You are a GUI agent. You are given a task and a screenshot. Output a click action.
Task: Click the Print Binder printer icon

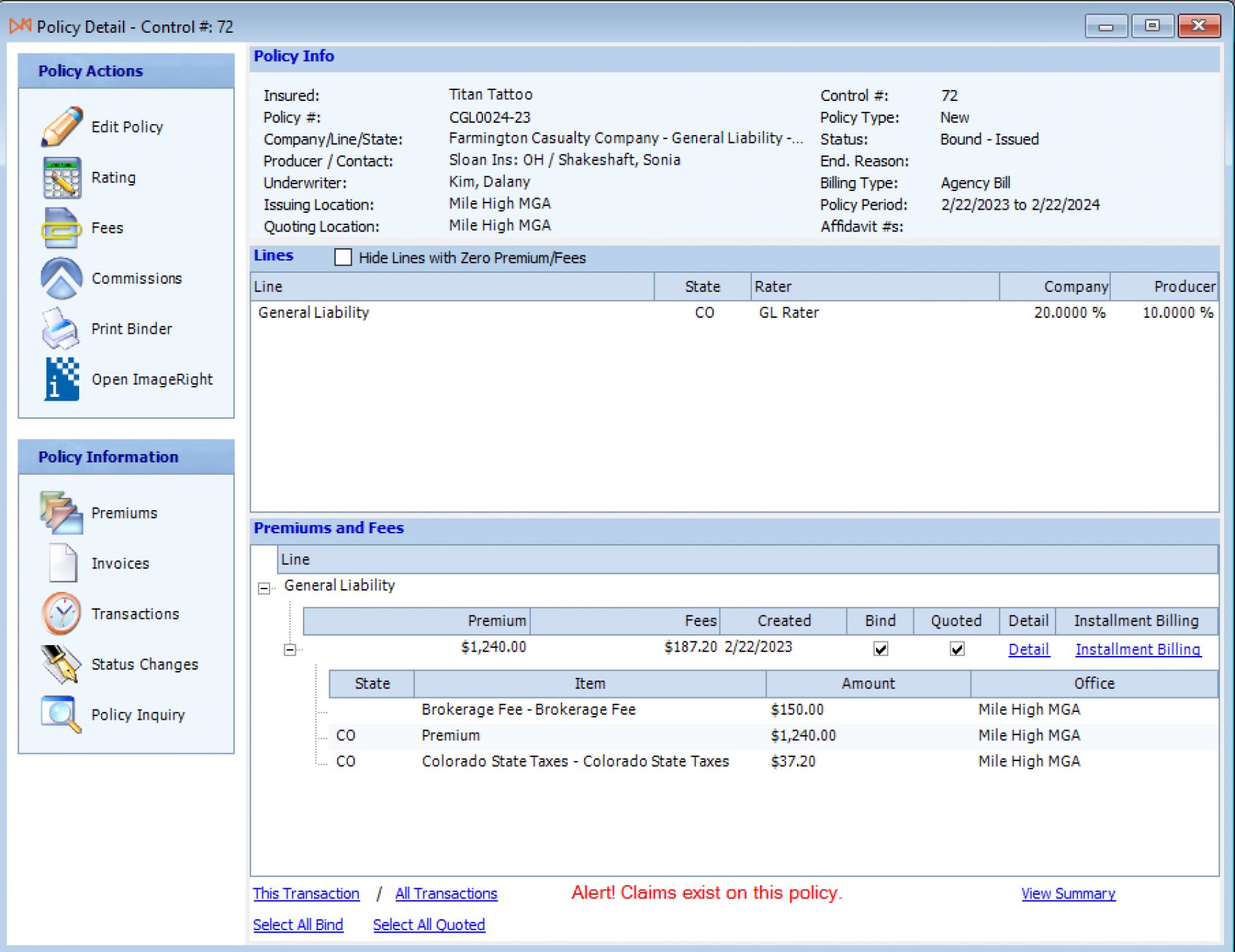[62, 329]
